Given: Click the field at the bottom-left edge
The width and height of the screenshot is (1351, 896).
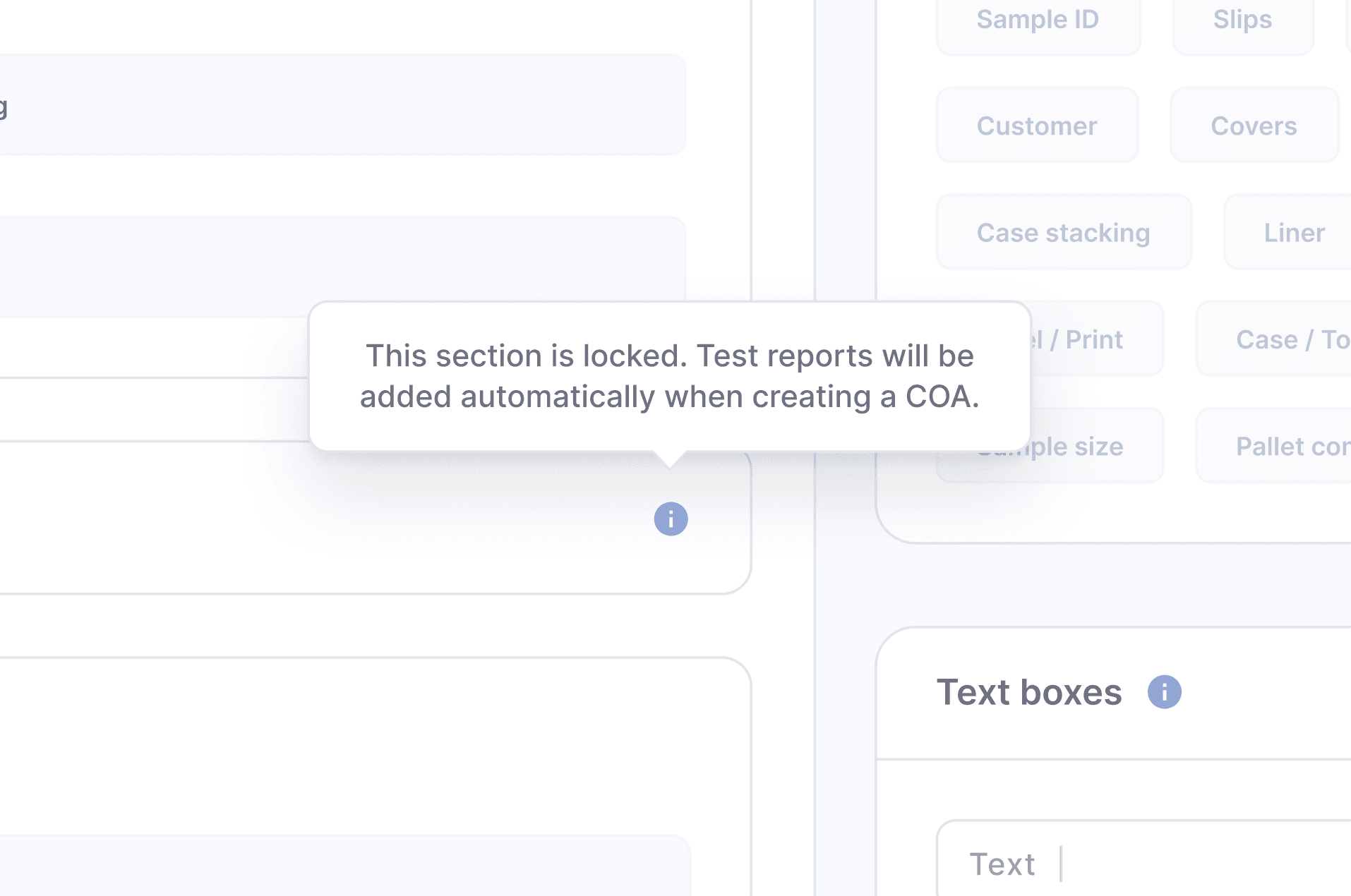Looking at the screenshot, I should click(339, 866).
